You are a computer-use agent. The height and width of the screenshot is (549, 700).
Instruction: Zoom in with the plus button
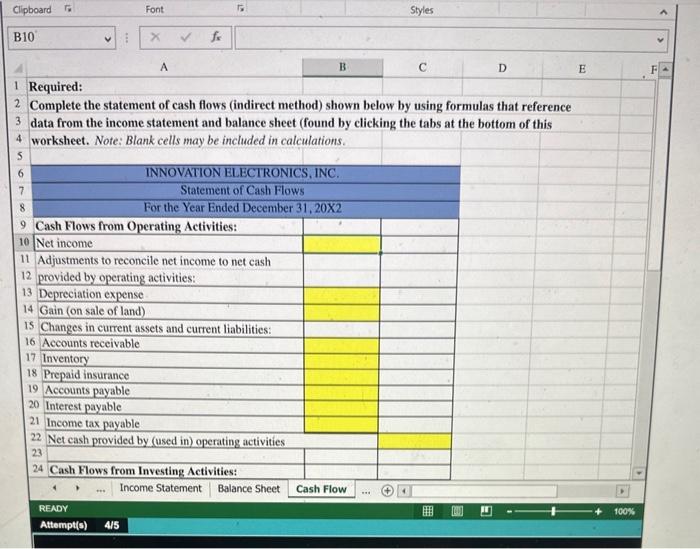[x=598, y=512]
